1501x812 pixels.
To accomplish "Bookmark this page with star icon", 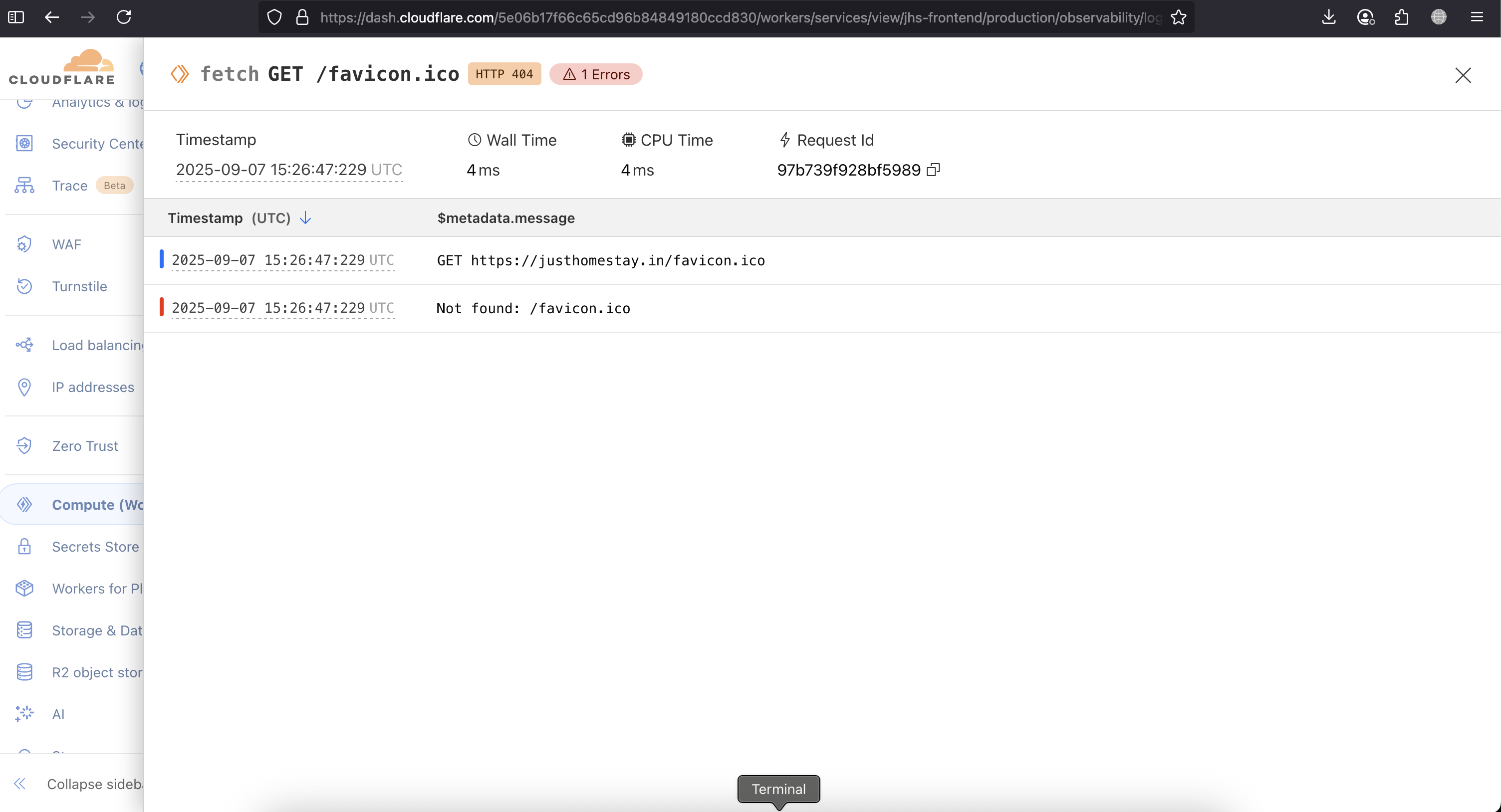I will coord(1178,17).
